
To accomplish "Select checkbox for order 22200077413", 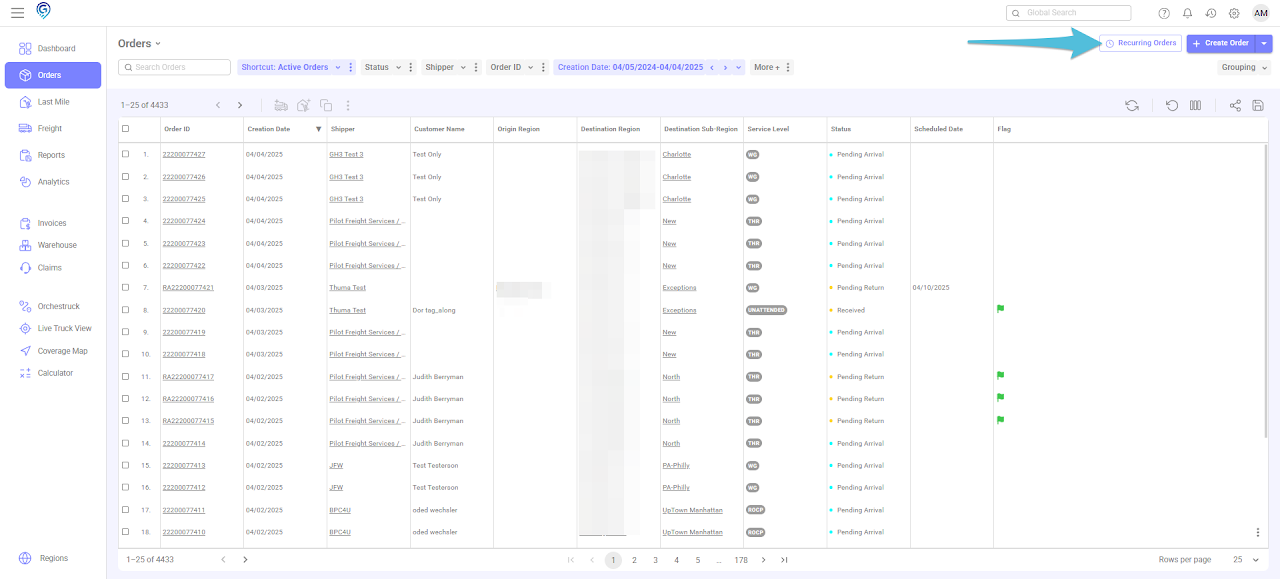I will 125,465.
